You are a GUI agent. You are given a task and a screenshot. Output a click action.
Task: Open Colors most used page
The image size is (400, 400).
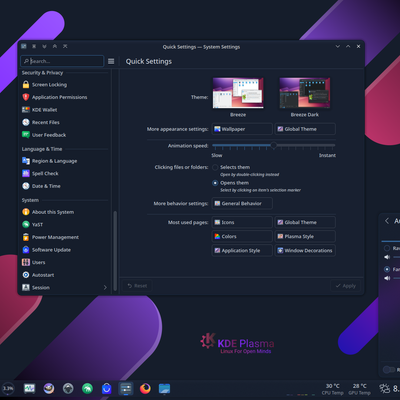click(242, 236)
